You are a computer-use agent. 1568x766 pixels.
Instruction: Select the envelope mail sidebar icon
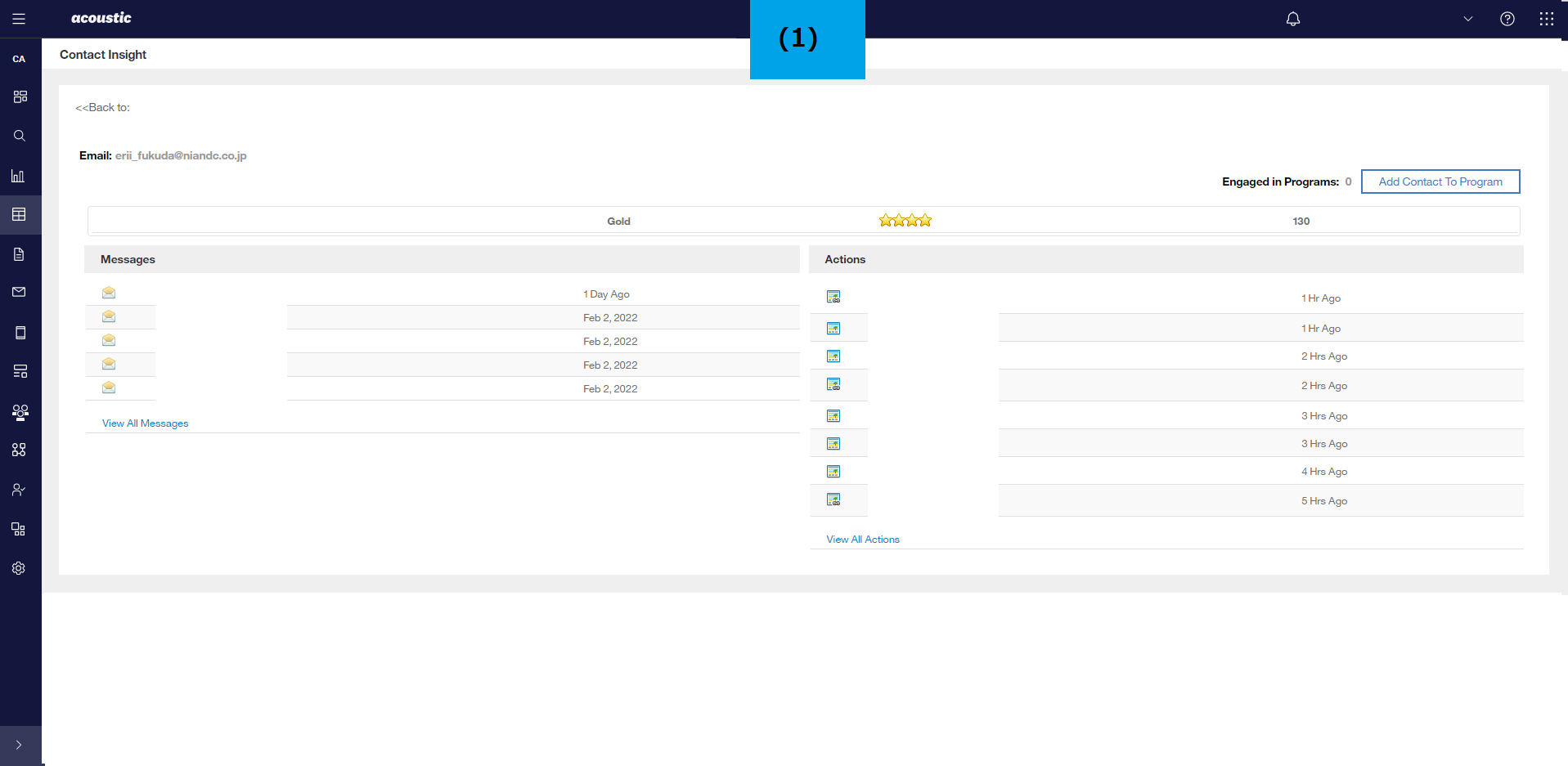pyautogui.click(x=19, y=292)
